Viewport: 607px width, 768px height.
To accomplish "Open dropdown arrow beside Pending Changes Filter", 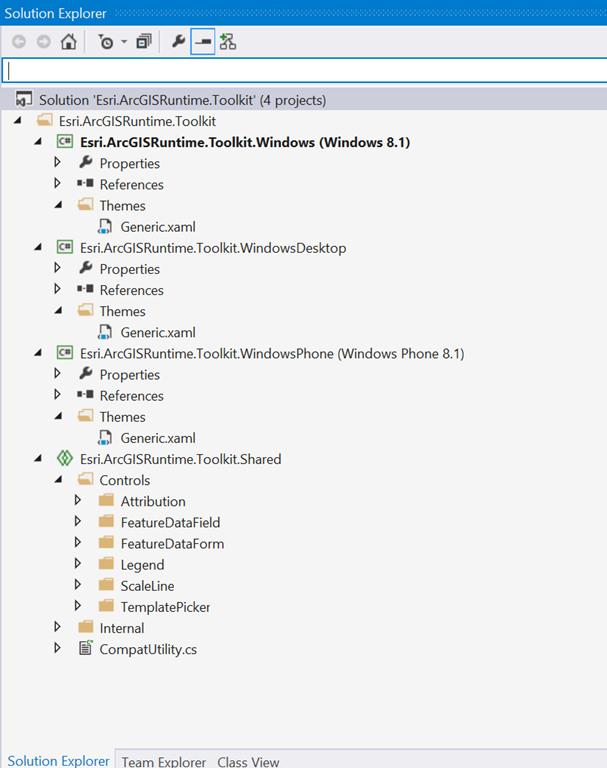I will click(124, 42).
